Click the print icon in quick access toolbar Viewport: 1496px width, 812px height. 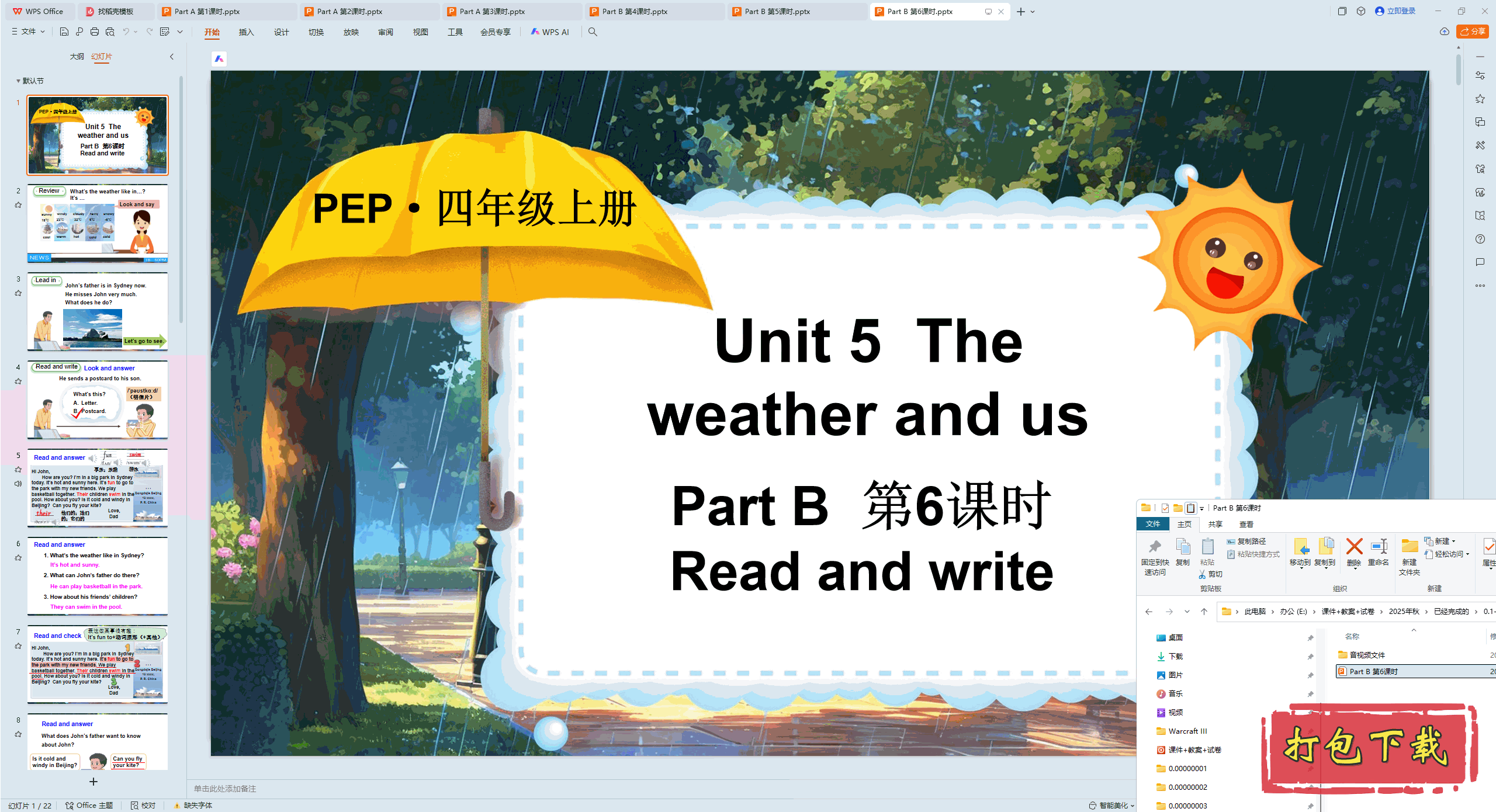pos(94,32)
